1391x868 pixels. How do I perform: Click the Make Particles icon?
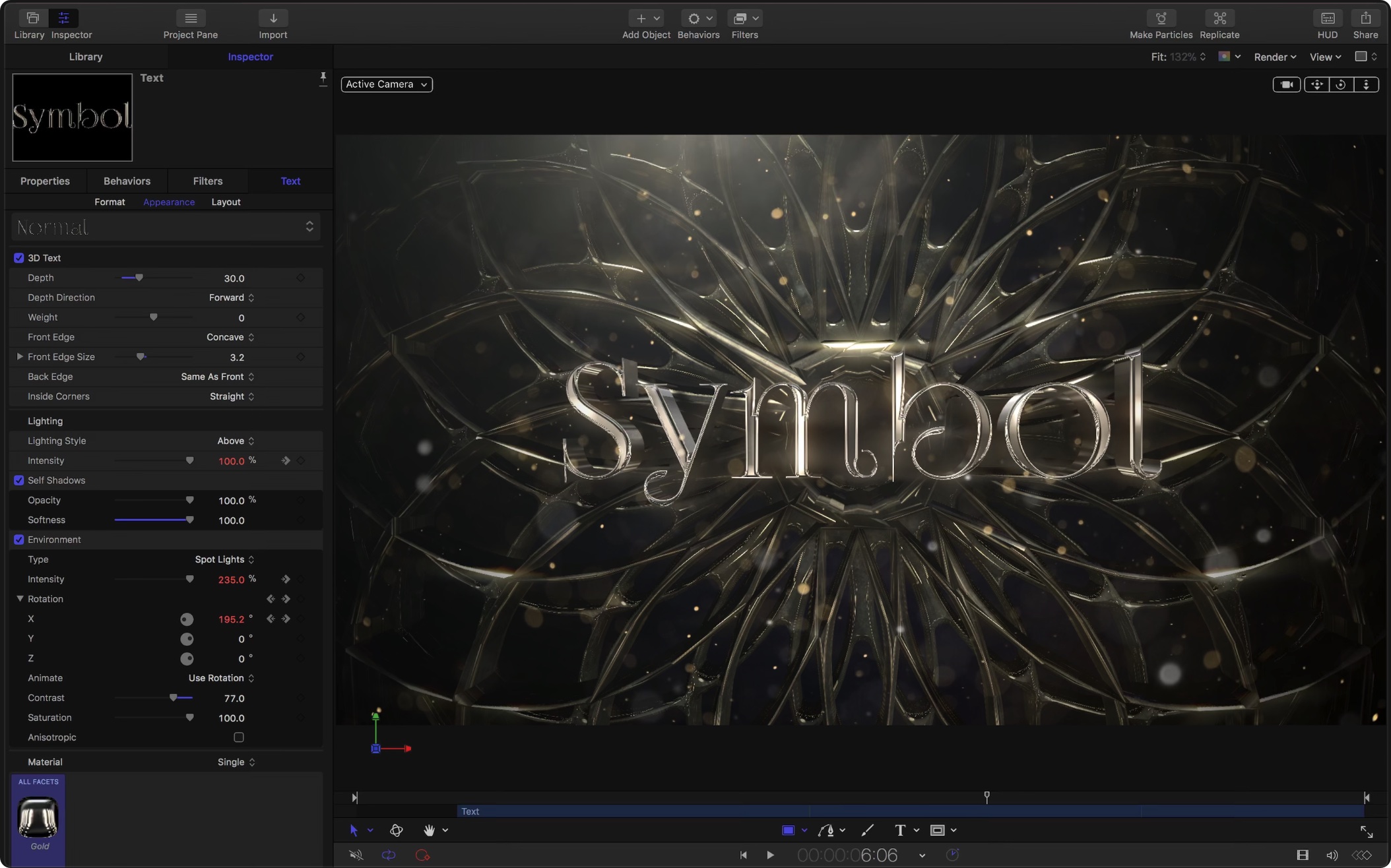pyautogui.click(x=1161, y=18)
